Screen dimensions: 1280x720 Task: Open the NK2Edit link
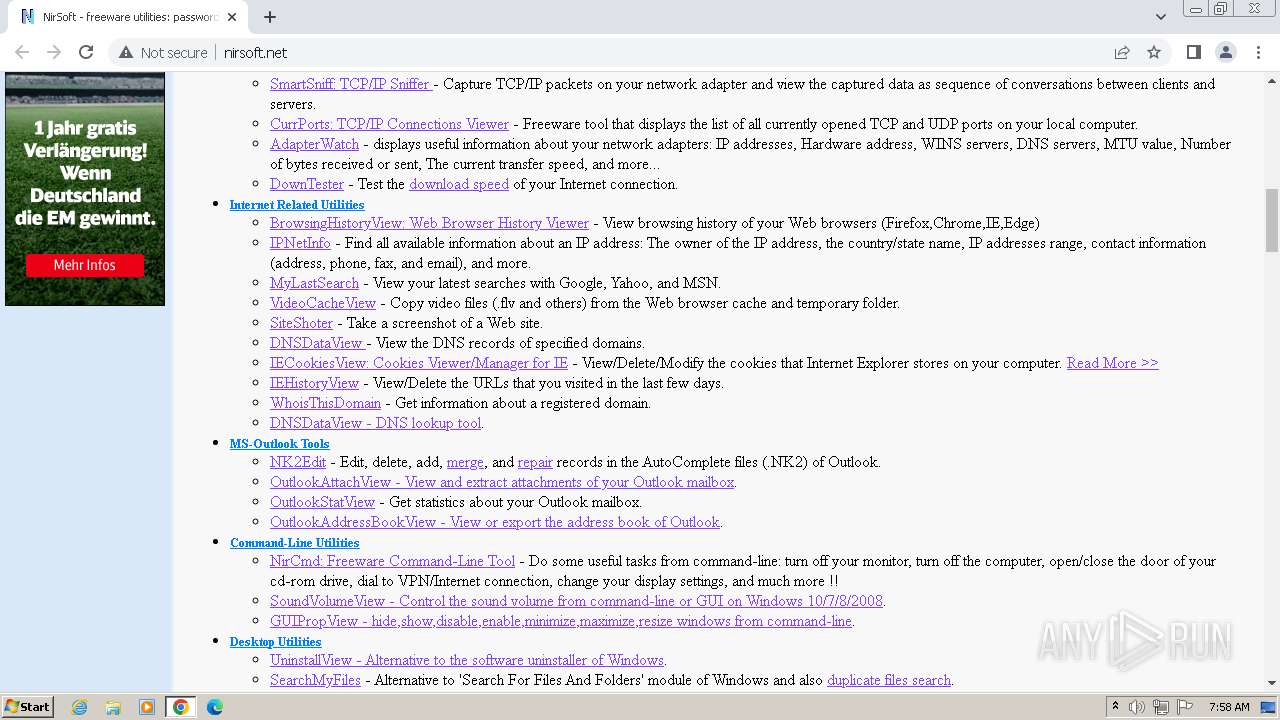pyautogui.click(x=298, y=462)
